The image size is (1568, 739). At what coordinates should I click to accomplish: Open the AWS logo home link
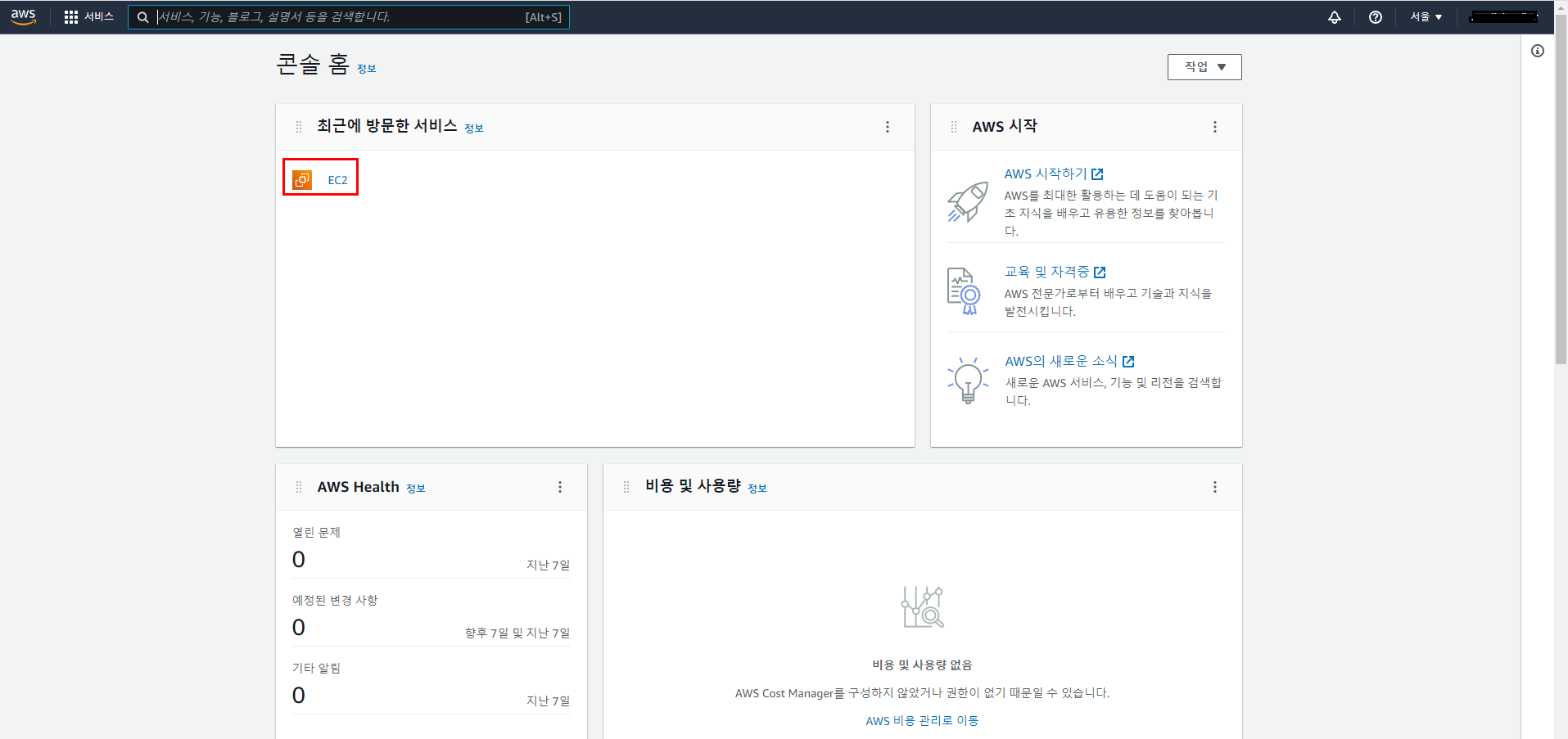[23, 17]
